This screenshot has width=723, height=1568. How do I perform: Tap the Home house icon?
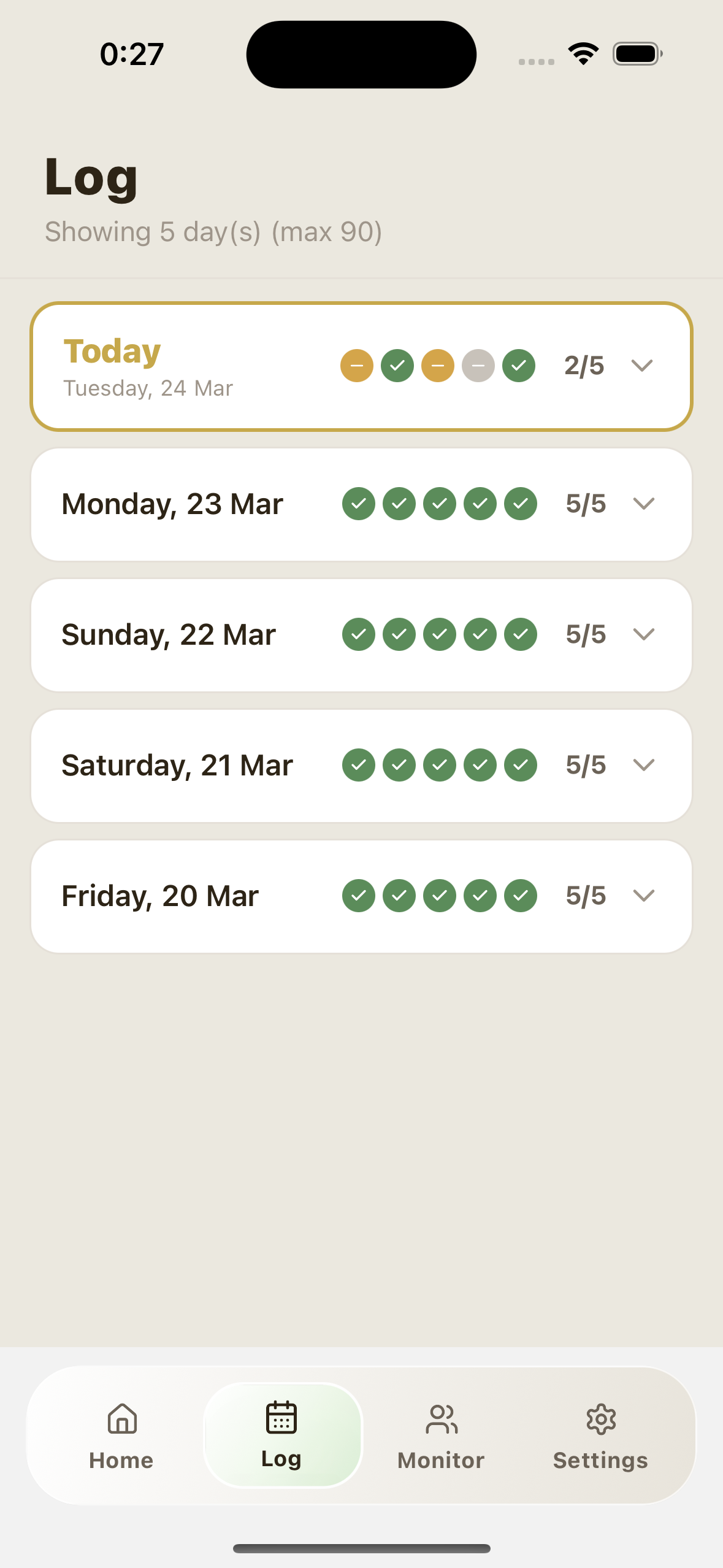coord(122,1418)
